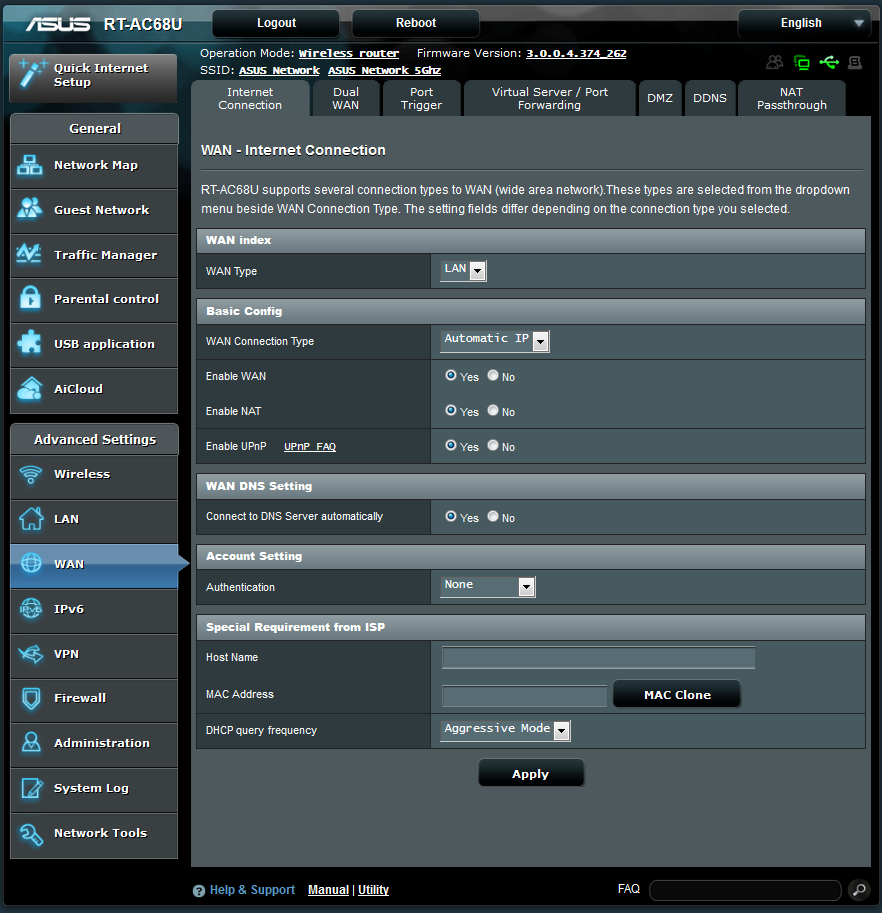Open the Virtual Server / Port Forwarding tab
The width and height of the screenshot is (882, 913).
tap(550, 98)
